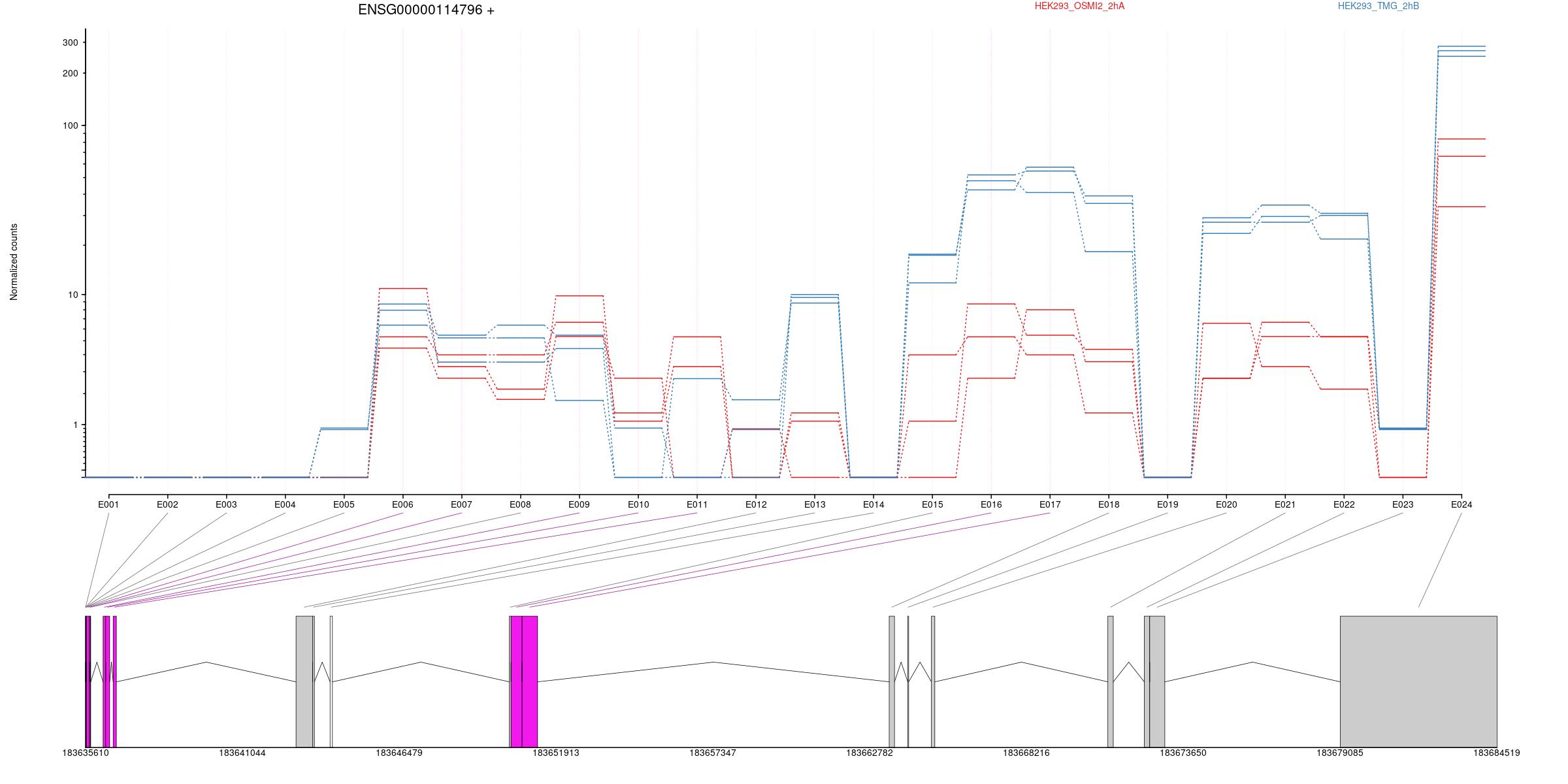The height and width of the screenshot is (784, 1568).
Task: Click exon label E006
Action: click(x=402, y=504)
